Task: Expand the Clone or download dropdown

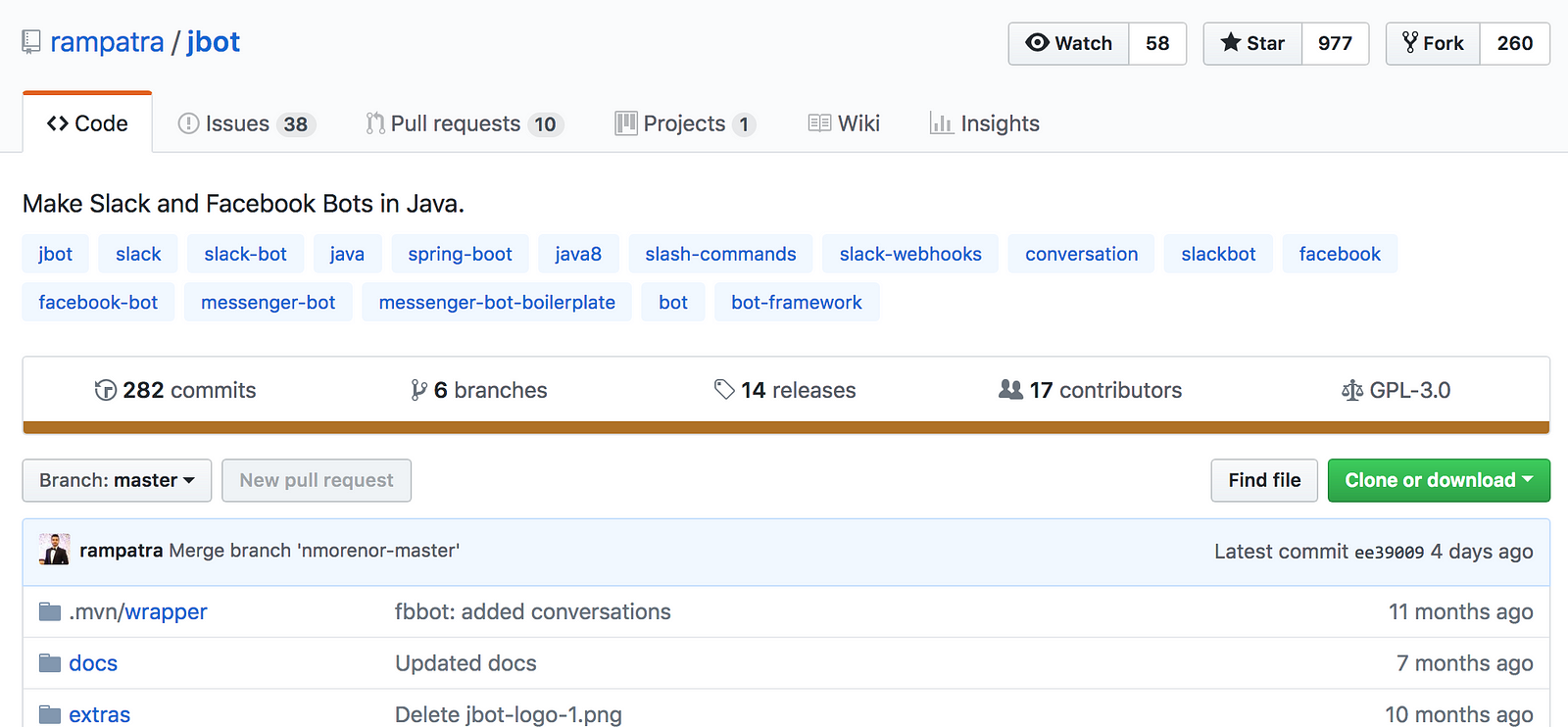Action: pos(1439,480)
